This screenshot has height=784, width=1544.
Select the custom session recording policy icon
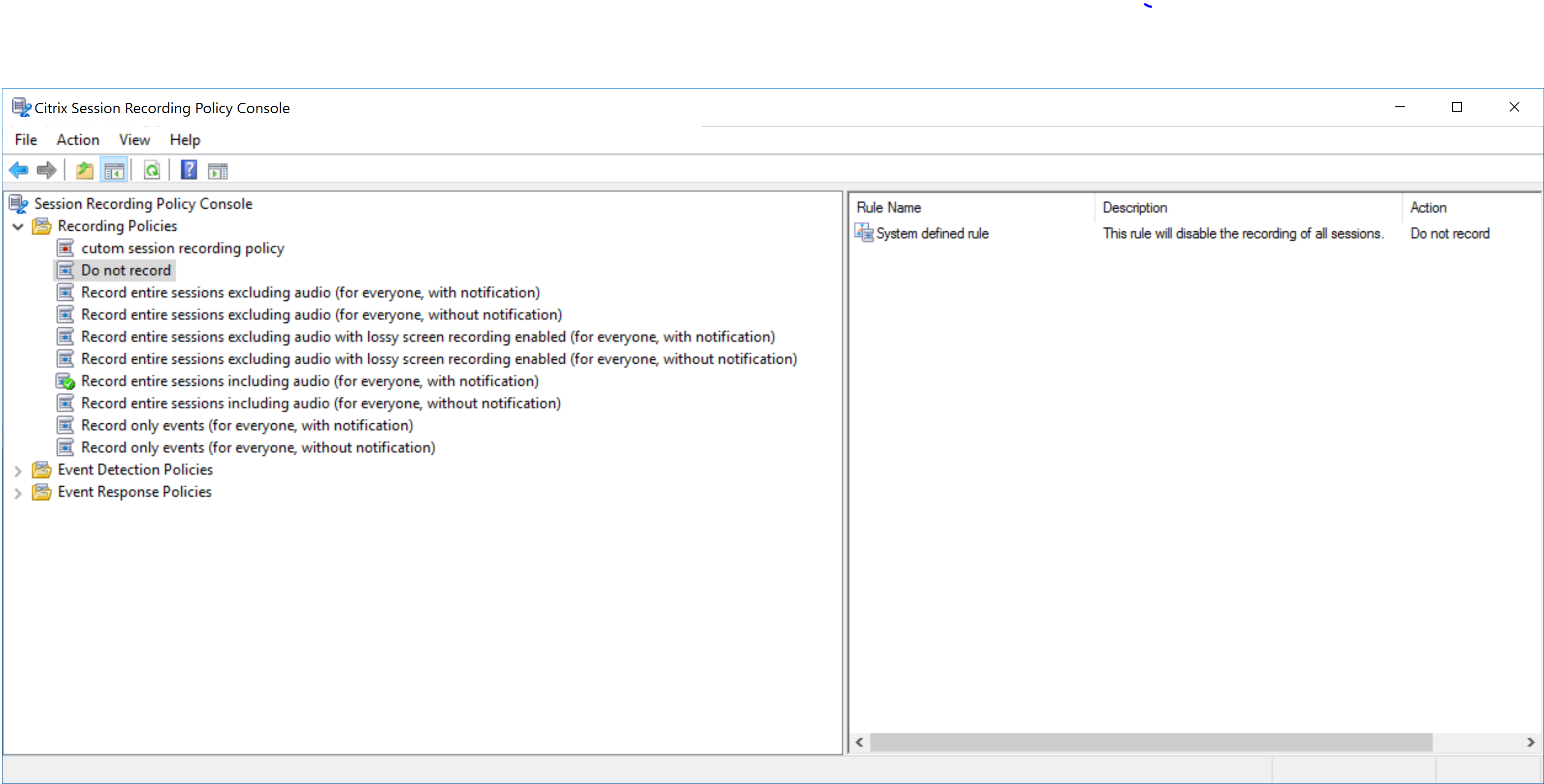click(67, 248)
